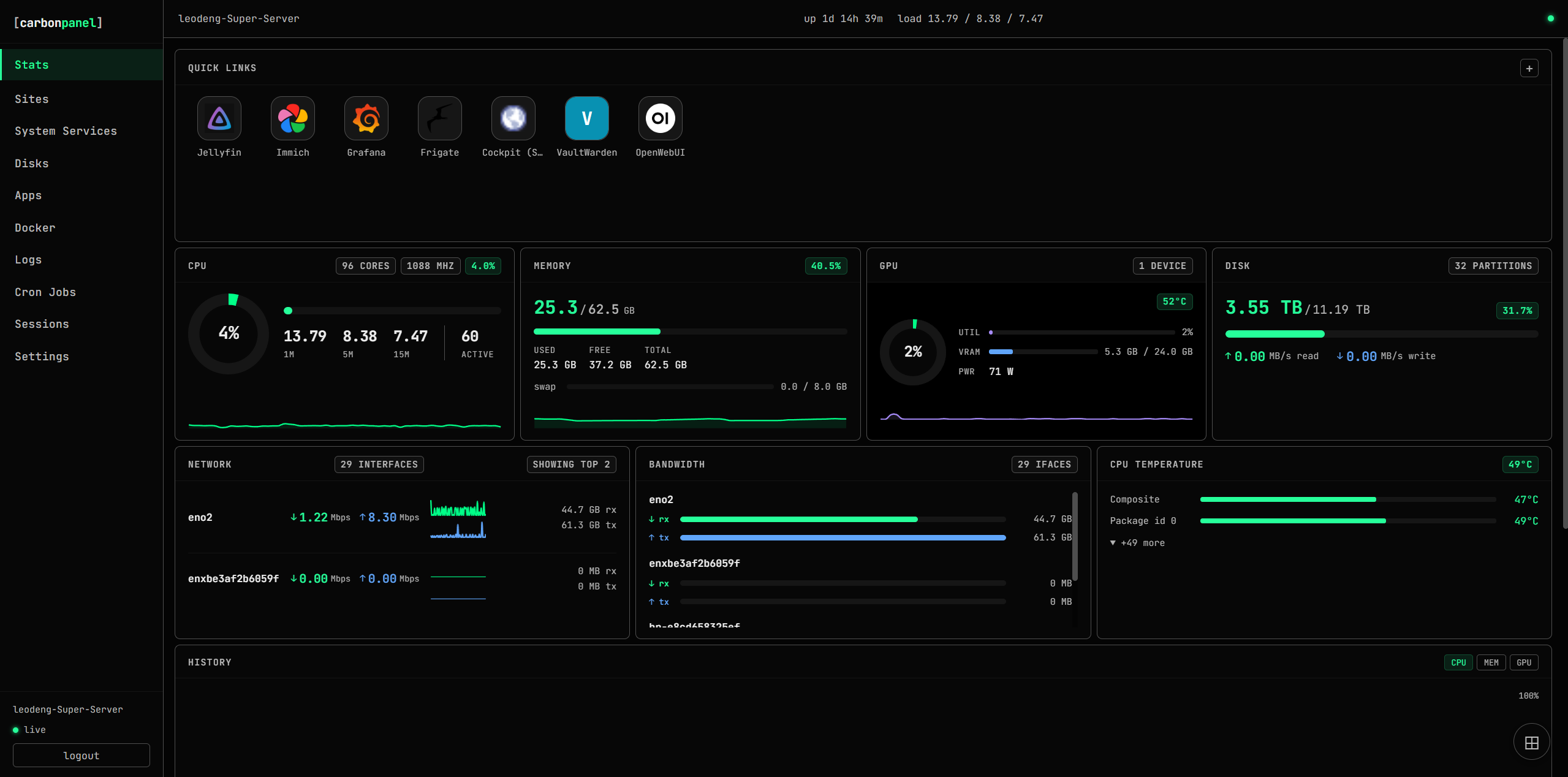Go to Sessions
This screenshot has height=777, width=1568.
click(x=81, y=324)
